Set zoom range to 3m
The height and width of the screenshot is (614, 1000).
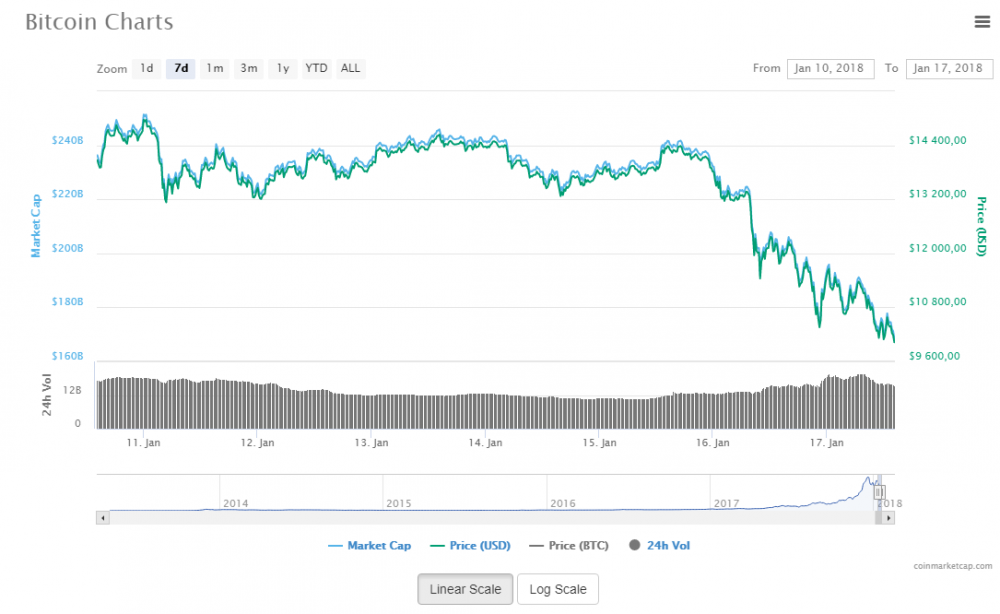pyautogui.click(x=248, y=68)
